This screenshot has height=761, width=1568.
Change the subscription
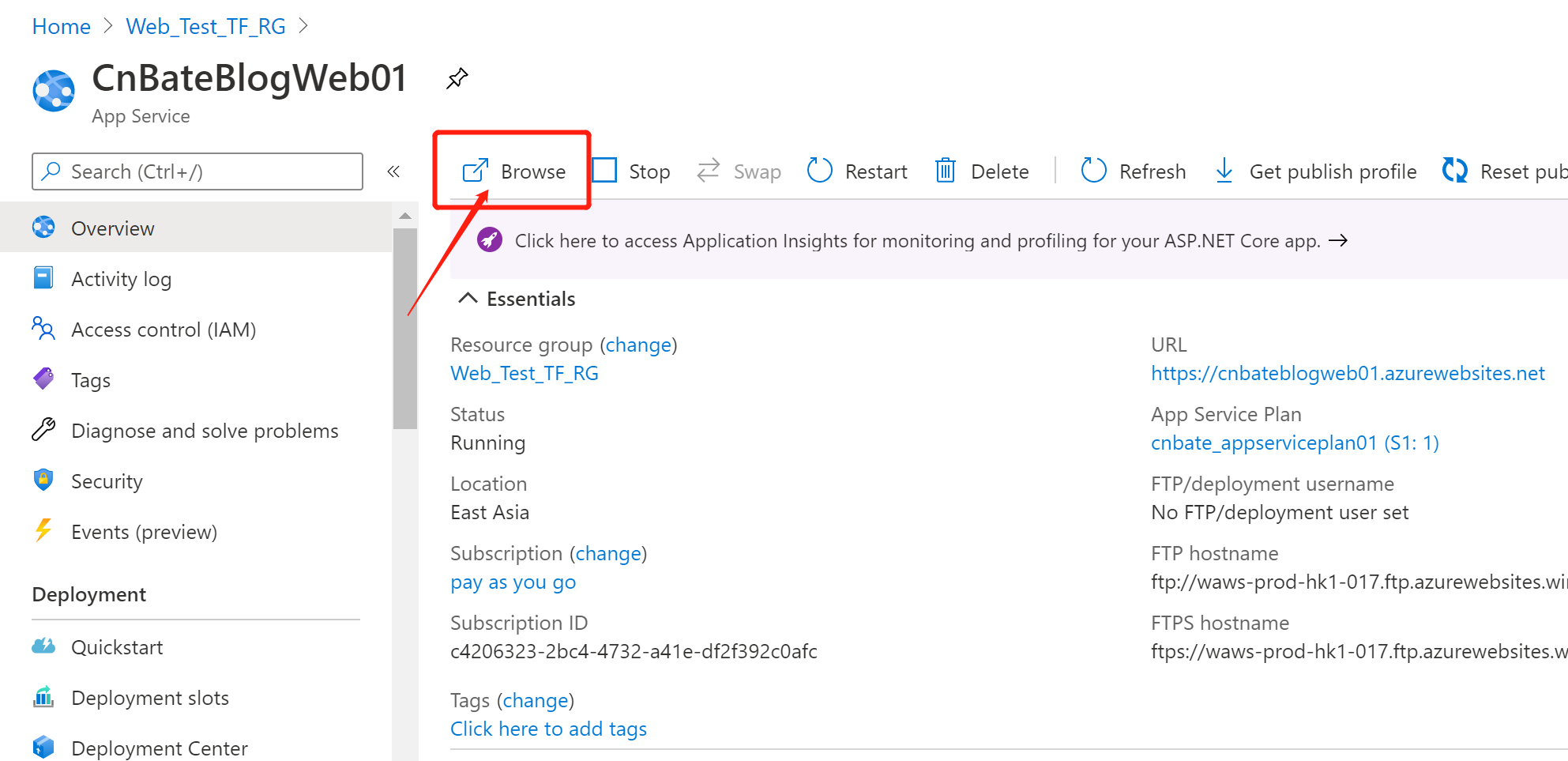pos(608,553)
